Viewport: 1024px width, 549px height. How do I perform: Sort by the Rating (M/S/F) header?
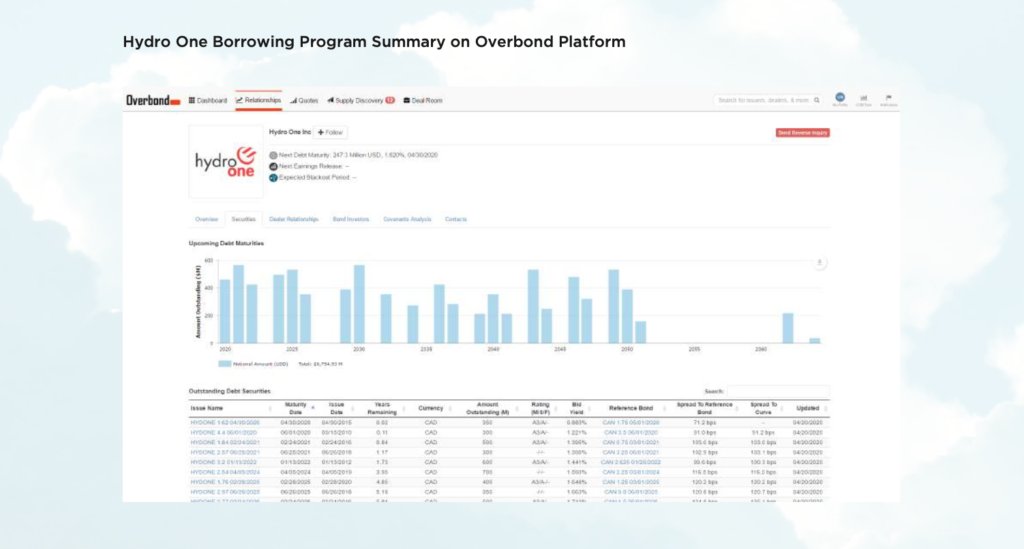(540, 408)
